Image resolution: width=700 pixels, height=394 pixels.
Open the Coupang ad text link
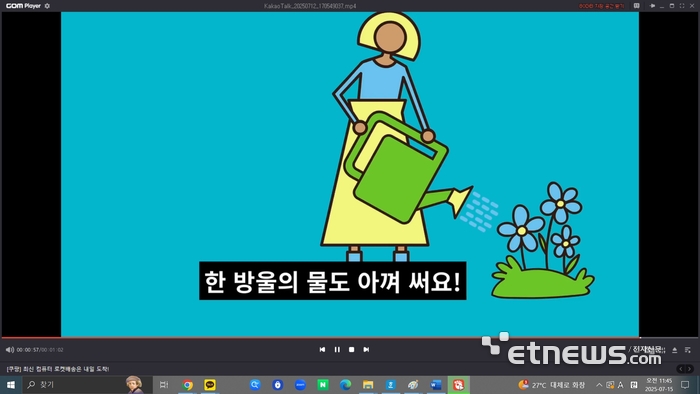(x=58, y=369)
